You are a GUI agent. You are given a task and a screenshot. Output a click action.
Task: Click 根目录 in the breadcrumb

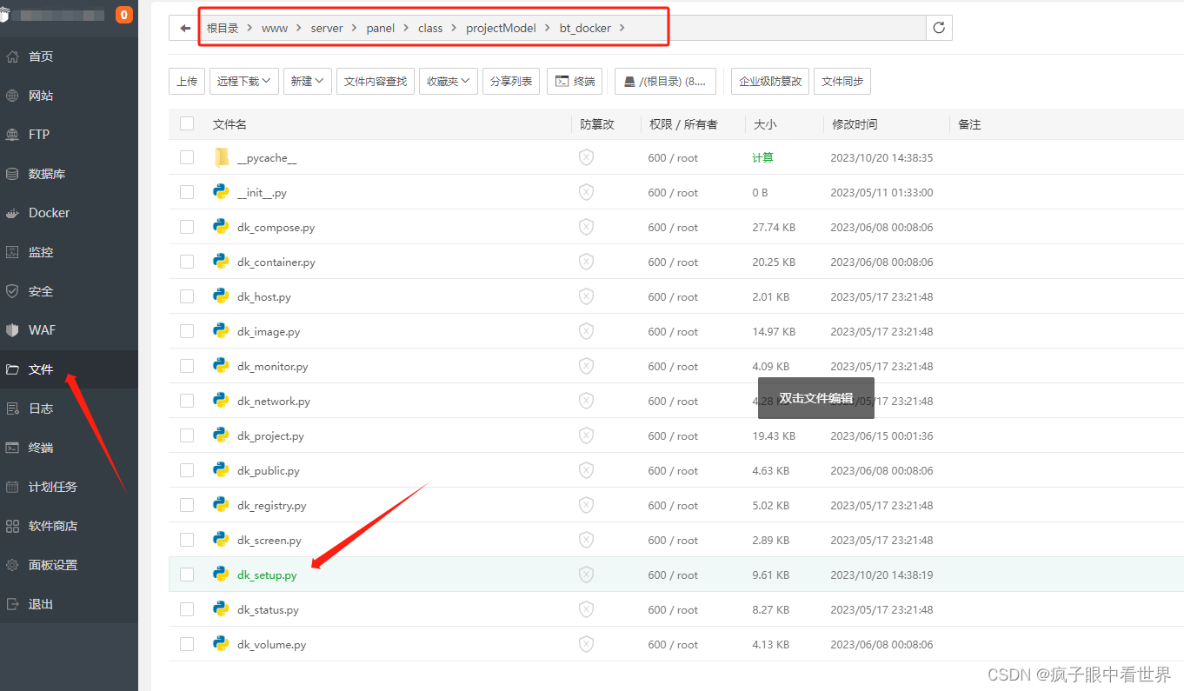click(223, 28)
